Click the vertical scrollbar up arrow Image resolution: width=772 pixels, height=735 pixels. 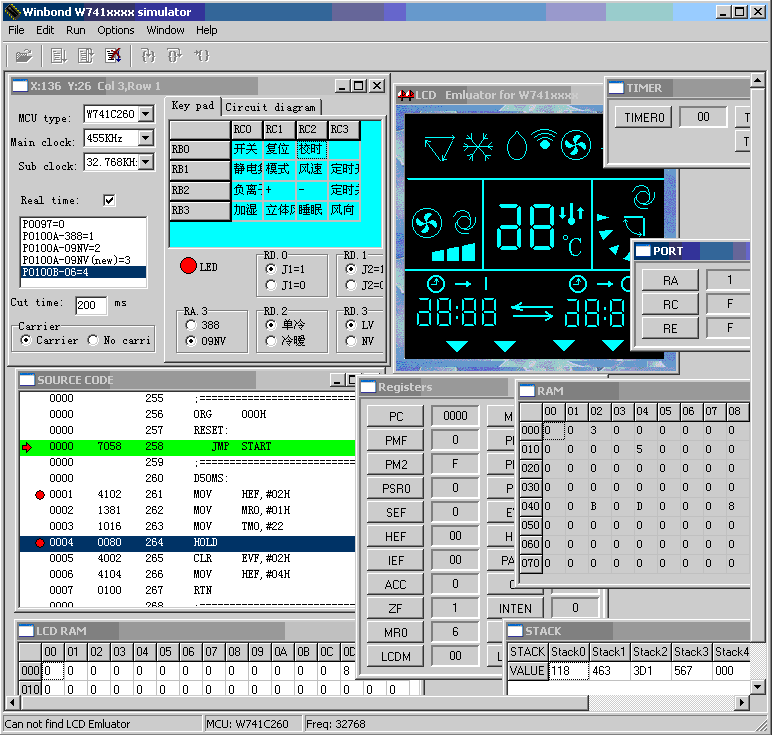pos(758,79)
